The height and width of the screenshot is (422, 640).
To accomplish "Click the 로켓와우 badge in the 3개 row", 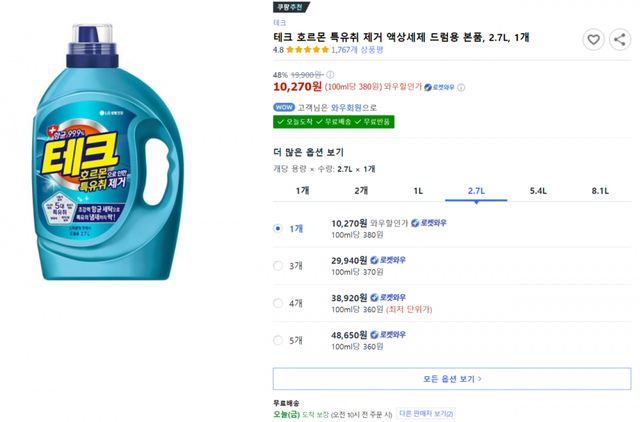I will [388, 260].
